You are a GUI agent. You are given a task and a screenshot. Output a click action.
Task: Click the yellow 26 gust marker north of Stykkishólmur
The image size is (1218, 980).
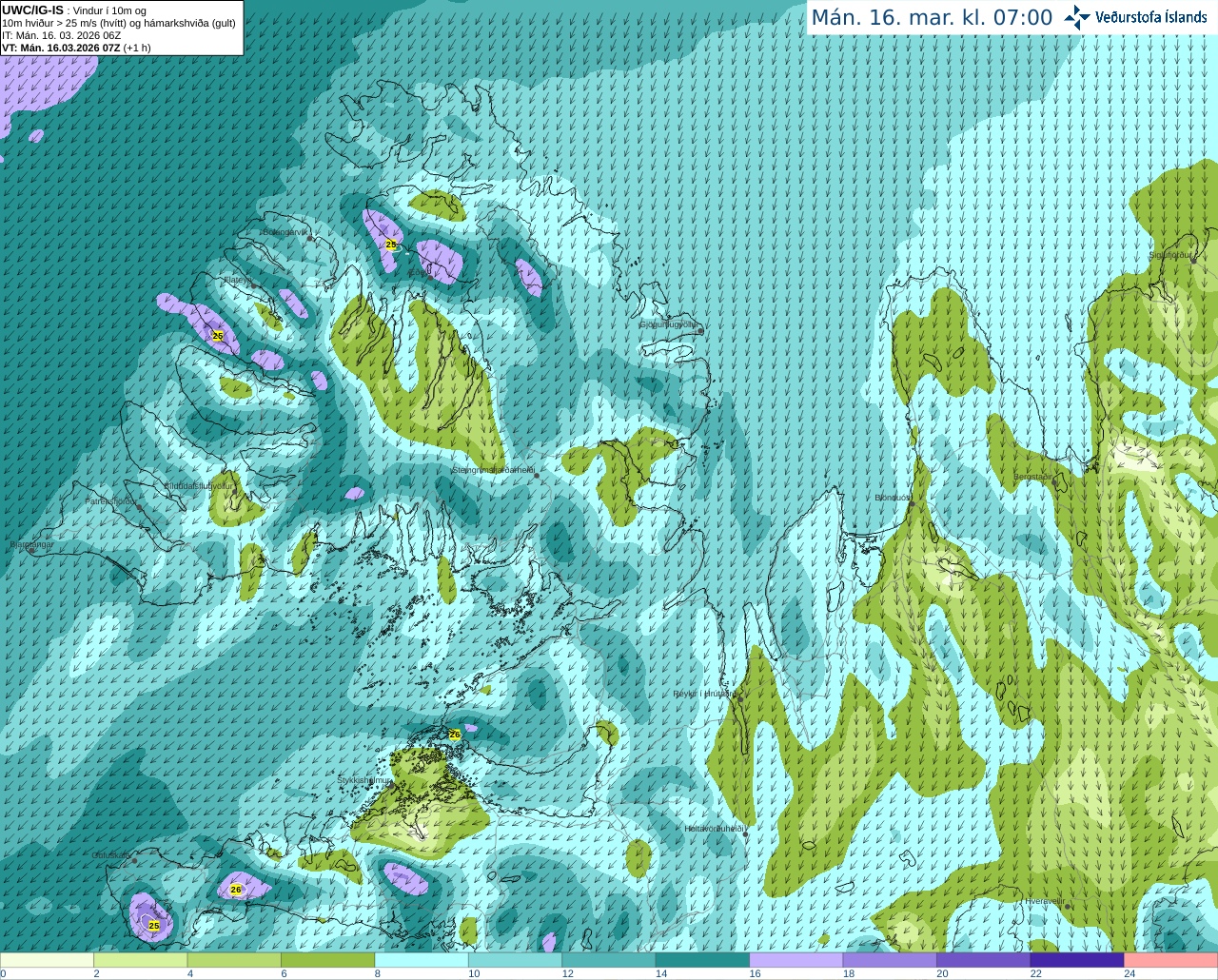click(x=455, y=735)
